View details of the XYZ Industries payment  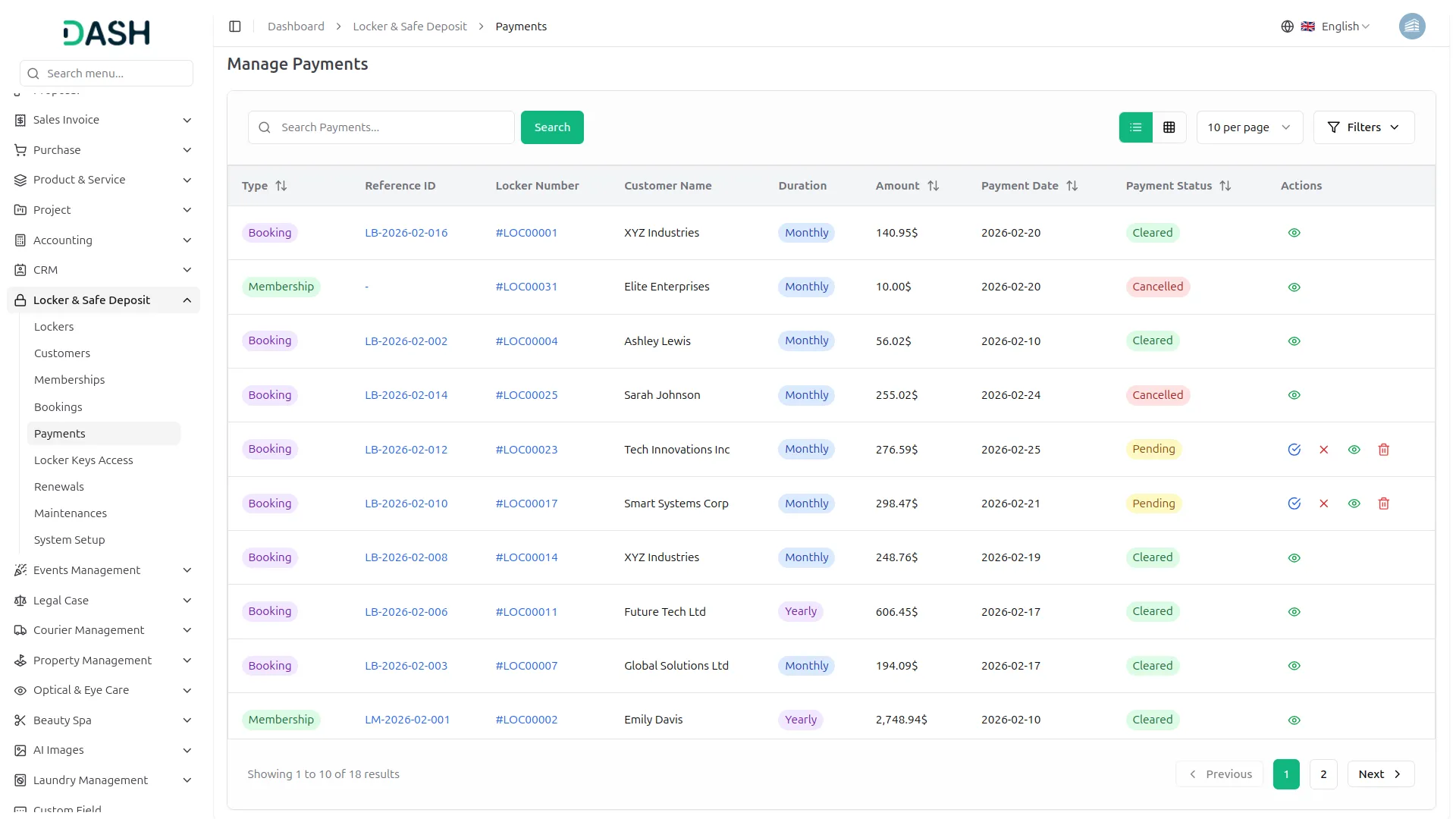(x=1294, y=233)
